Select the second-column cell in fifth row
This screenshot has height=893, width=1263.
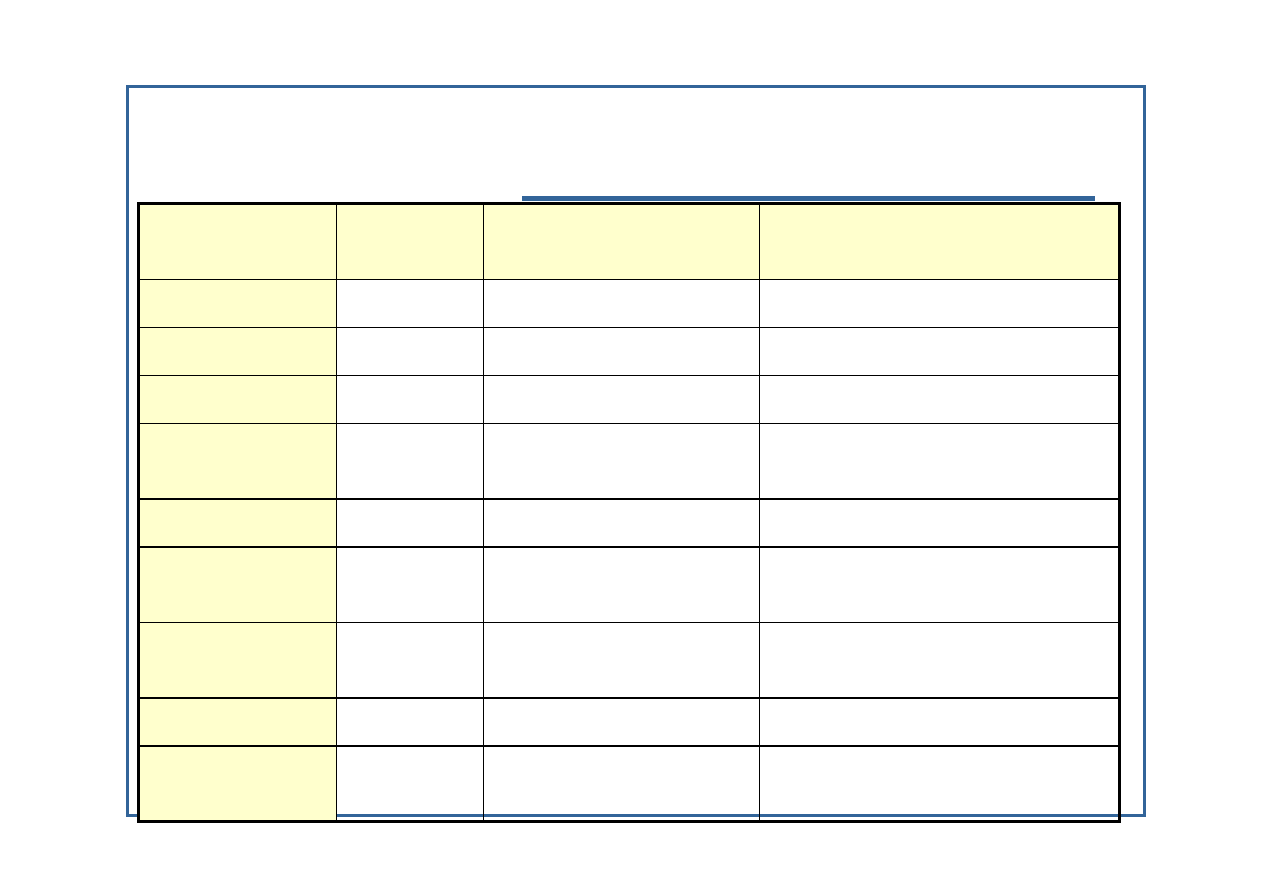tap(409, 460)
